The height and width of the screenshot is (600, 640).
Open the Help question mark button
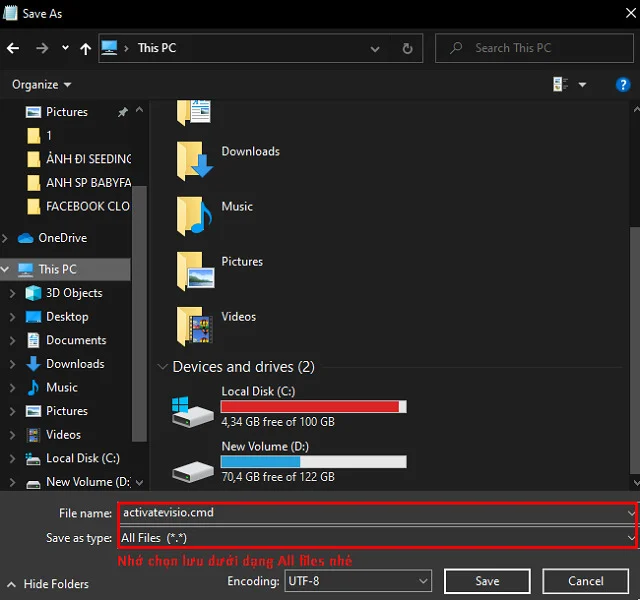(622, 85)
